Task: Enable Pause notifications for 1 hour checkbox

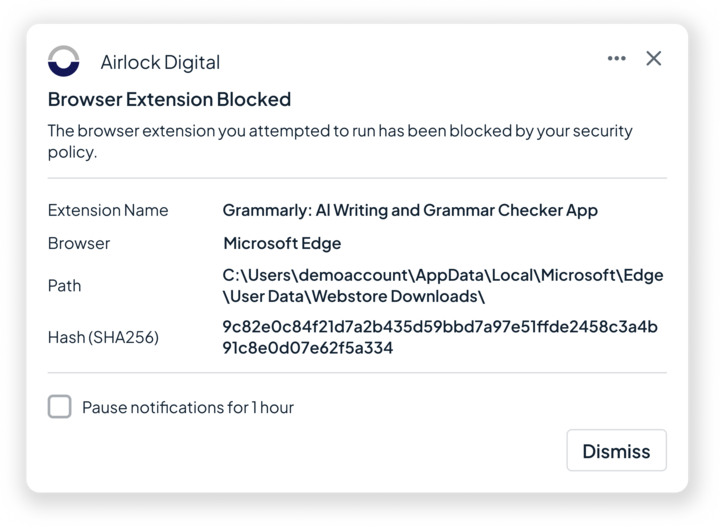Action: coord(60,407)
